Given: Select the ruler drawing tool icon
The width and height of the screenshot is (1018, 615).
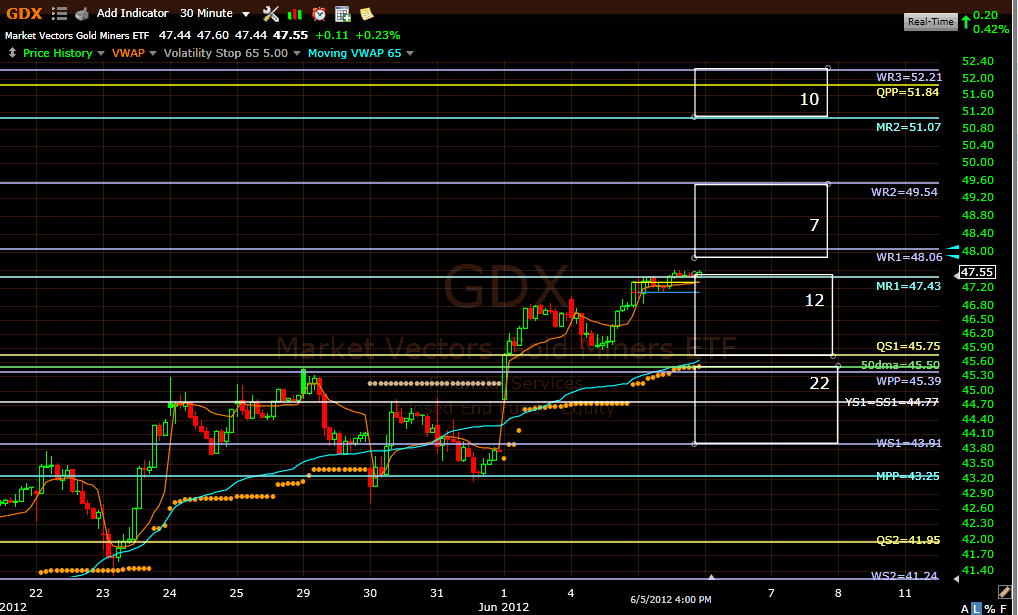Looking at the screenshot, I should pyautogui.click(x=1004, y=591).
